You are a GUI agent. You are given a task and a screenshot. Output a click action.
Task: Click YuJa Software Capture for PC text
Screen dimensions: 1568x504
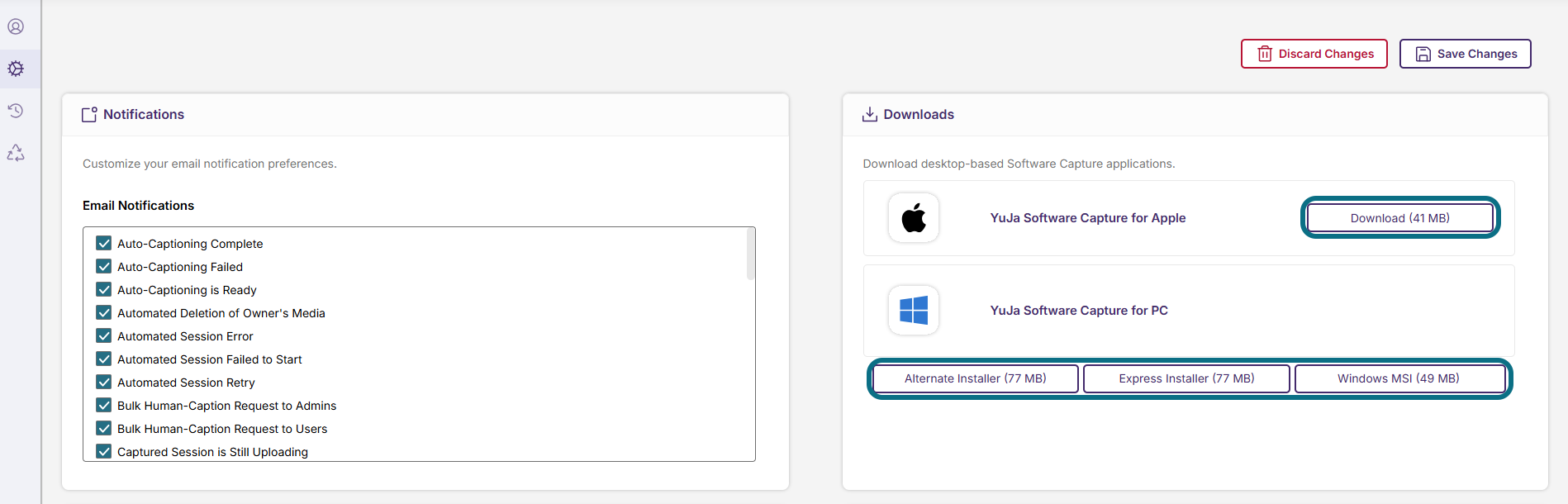point(1079,311)
